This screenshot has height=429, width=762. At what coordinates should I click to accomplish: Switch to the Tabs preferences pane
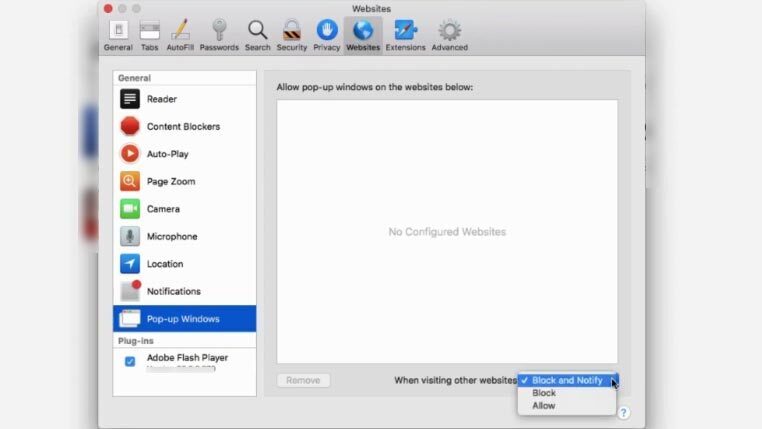(x=149, y=34)
